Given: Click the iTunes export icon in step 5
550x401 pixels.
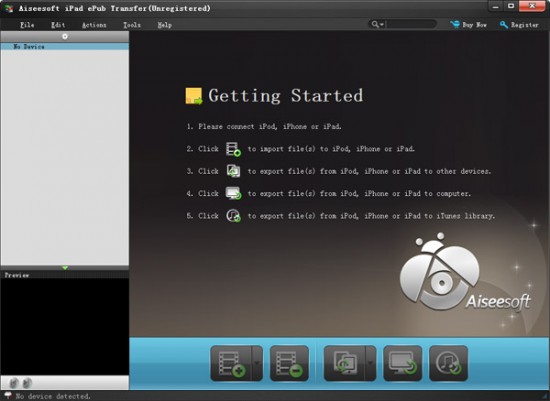Looking at the screenshot, I should tap(233, 215).
